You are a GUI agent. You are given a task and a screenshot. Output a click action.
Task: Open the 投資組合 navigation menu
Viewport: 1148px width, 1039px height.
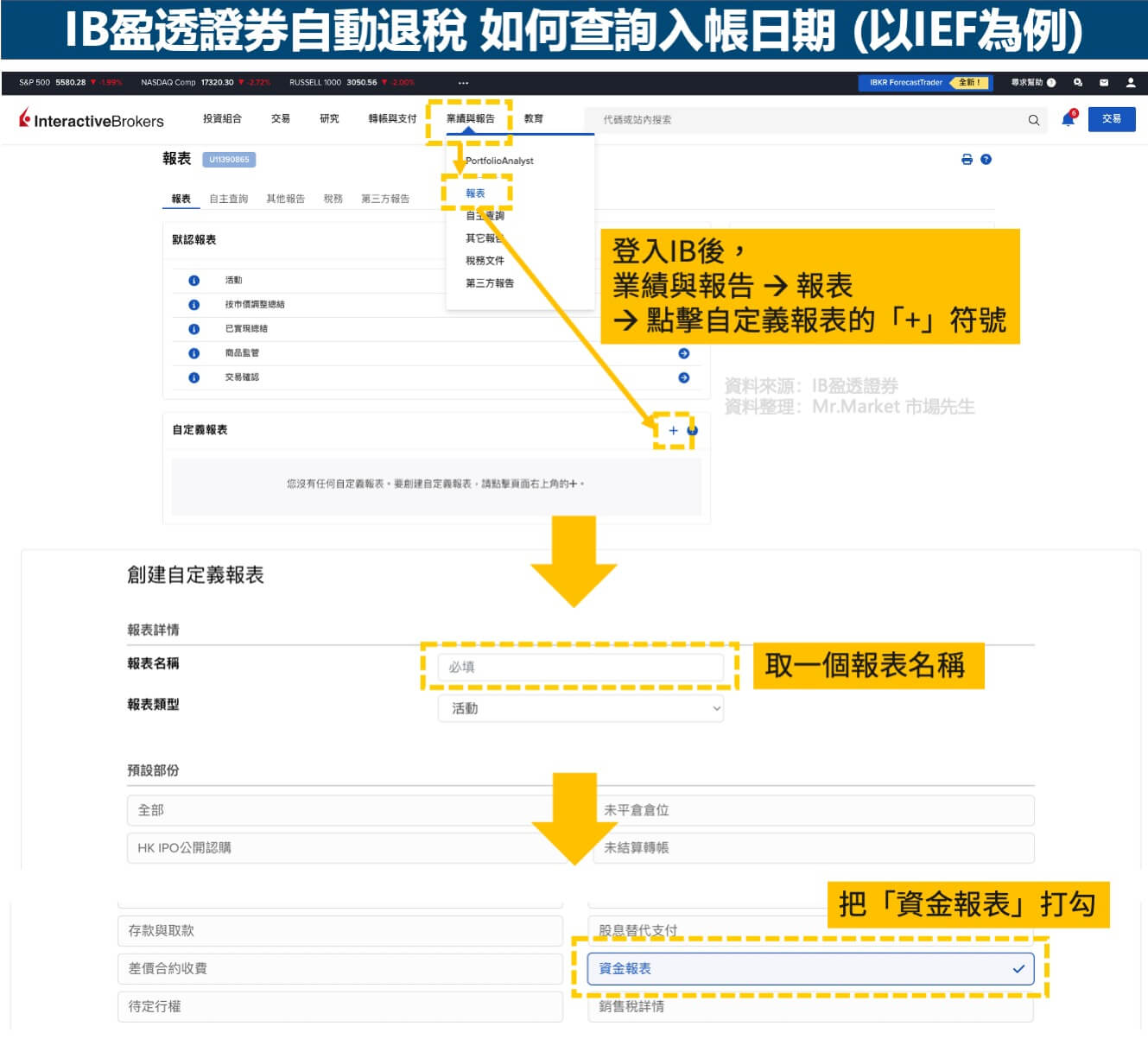point(222,118)
